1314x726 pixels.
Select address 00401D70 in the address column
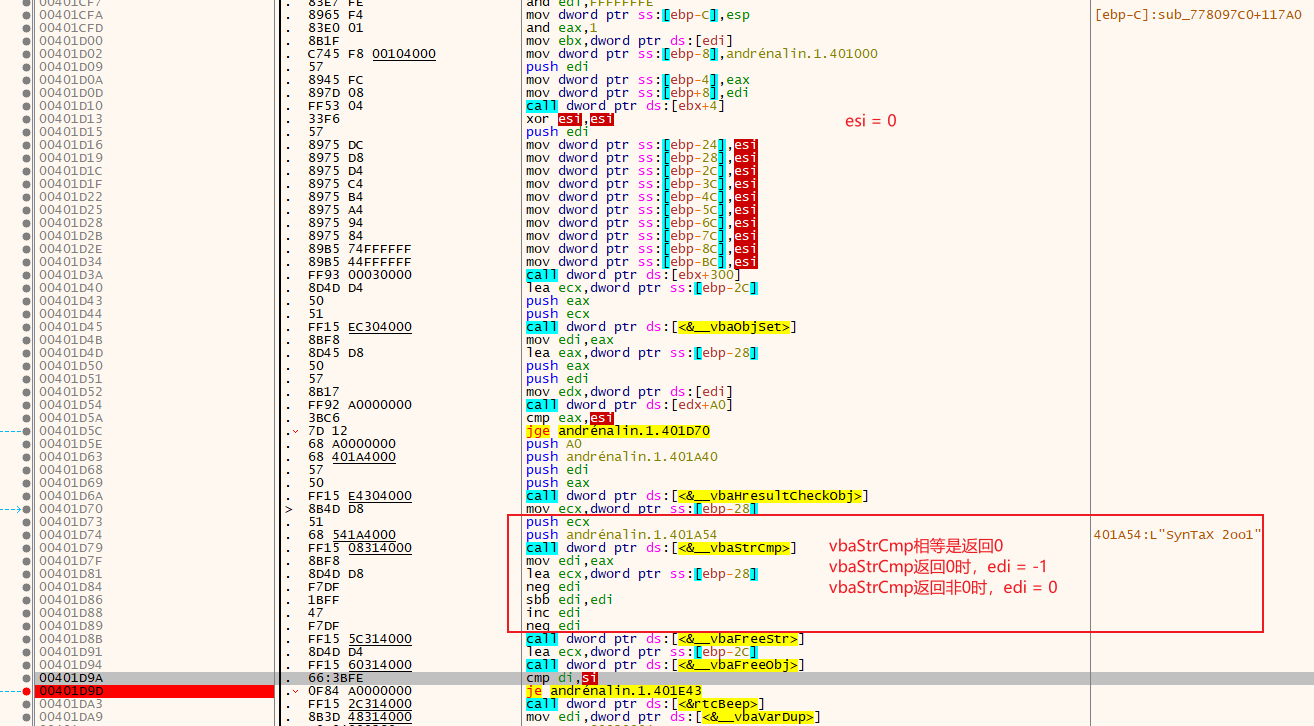[x=71, y=509]
